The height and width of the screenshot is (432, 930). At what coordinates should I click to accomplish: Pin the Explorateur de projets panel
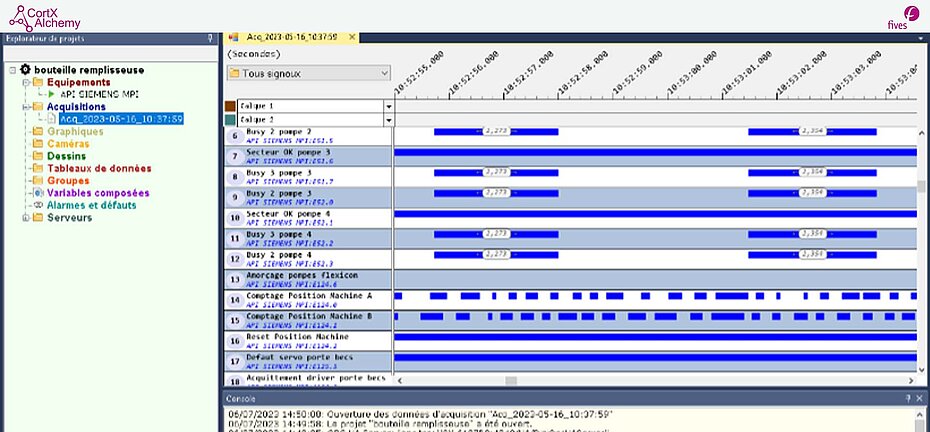coord(209,39)
